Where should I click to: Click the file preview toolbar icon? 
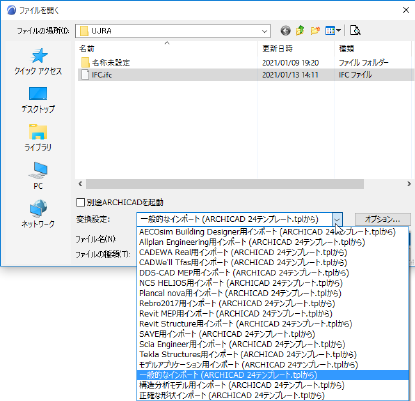click(355, 31)
